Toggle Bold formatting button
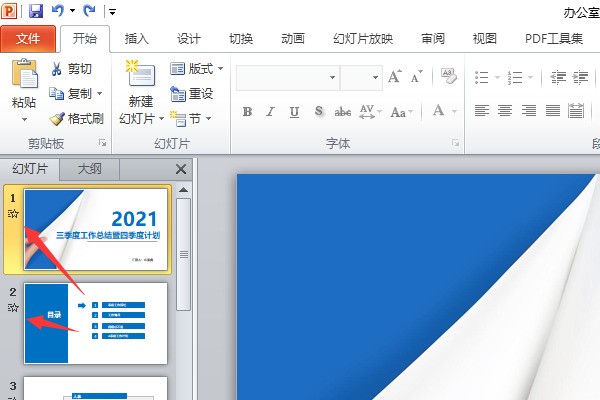 [247, 111]
